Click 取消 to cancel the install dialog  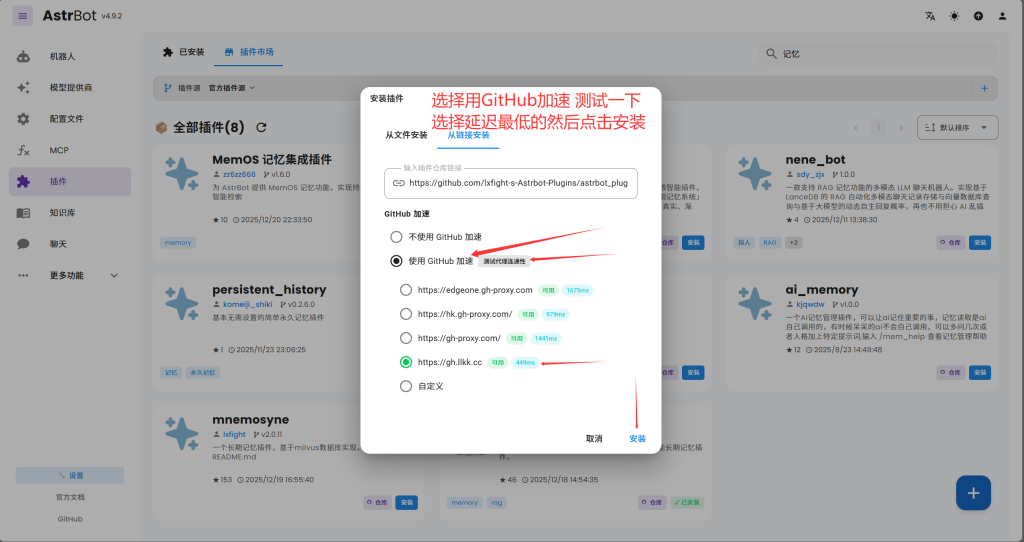[594, 439]
